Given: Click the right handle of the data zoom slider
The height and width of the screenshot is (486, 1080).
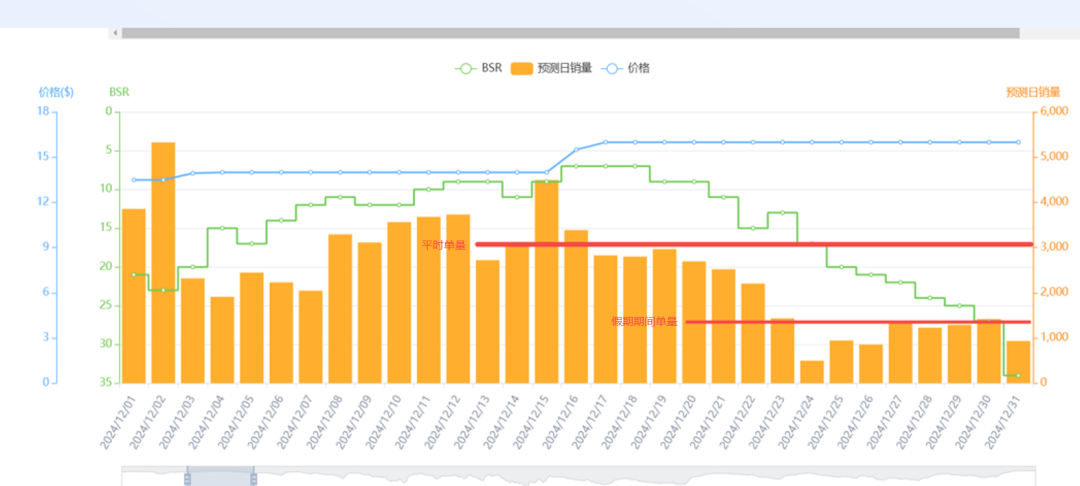Looking at the screenshot, I should pos(253,477).
